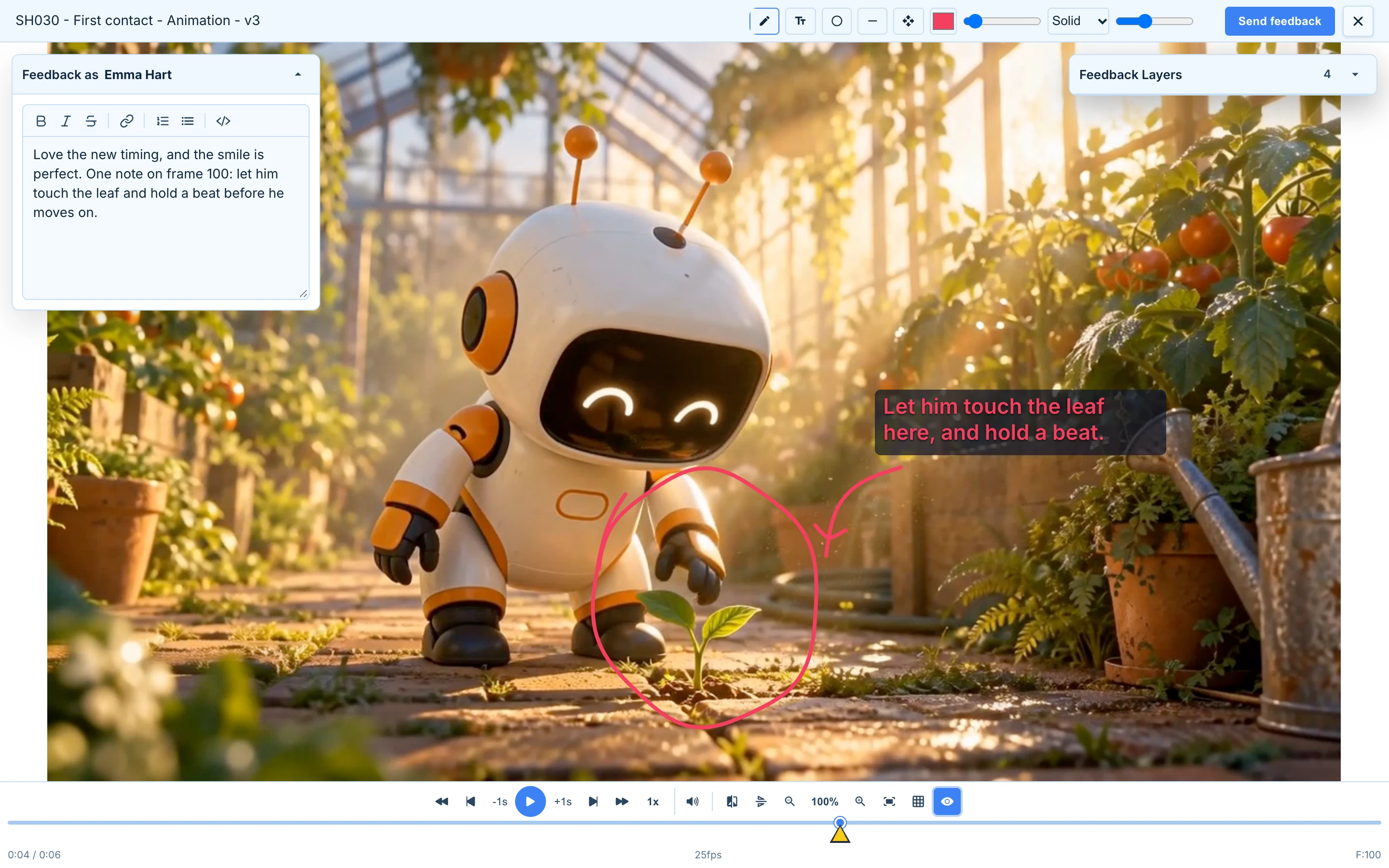The image size is (1389, 868).
Task: Play the animation clip
Action: click(x=531, y=801)
